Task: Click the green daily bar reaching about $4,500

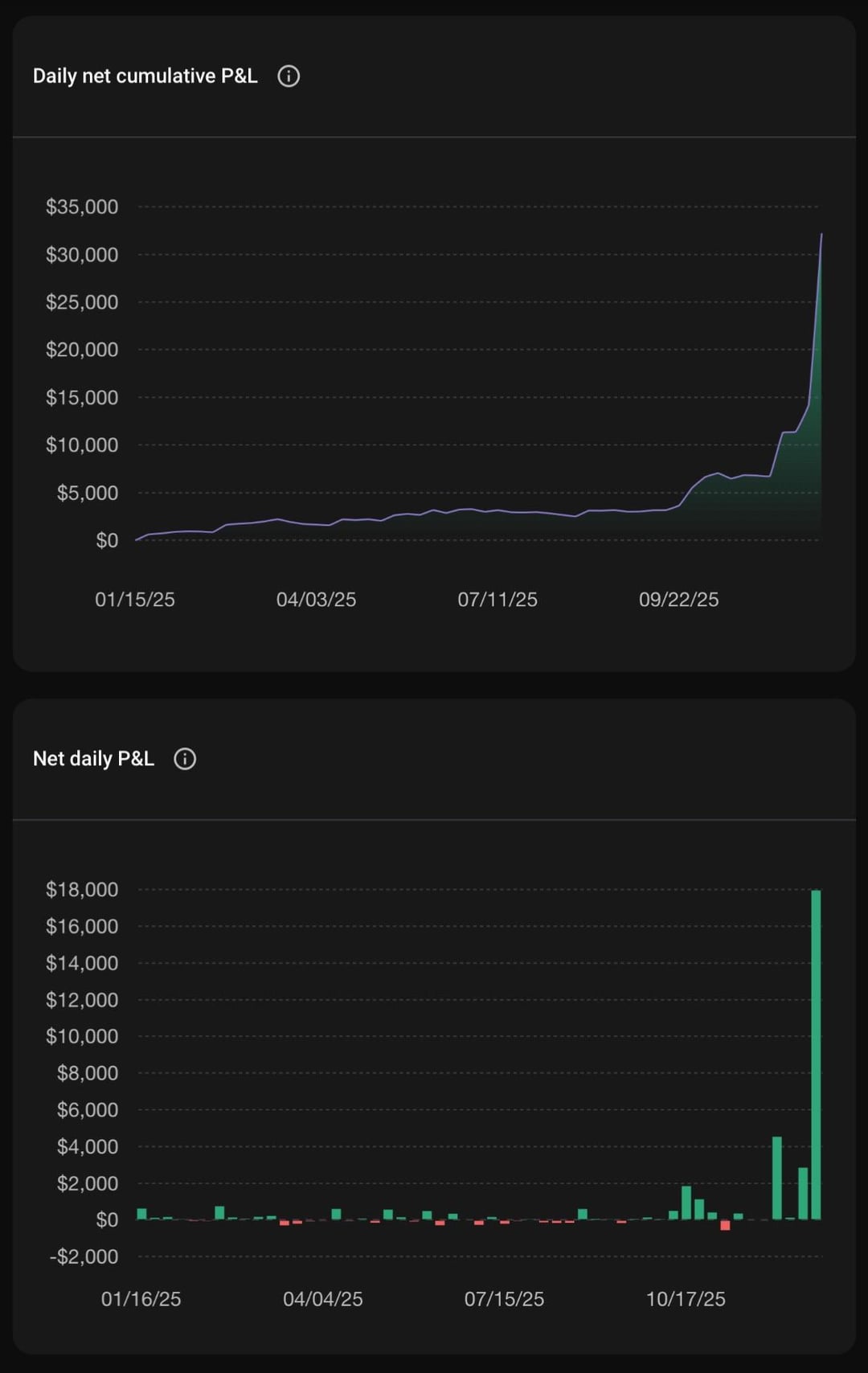Action: point(777,1178)
